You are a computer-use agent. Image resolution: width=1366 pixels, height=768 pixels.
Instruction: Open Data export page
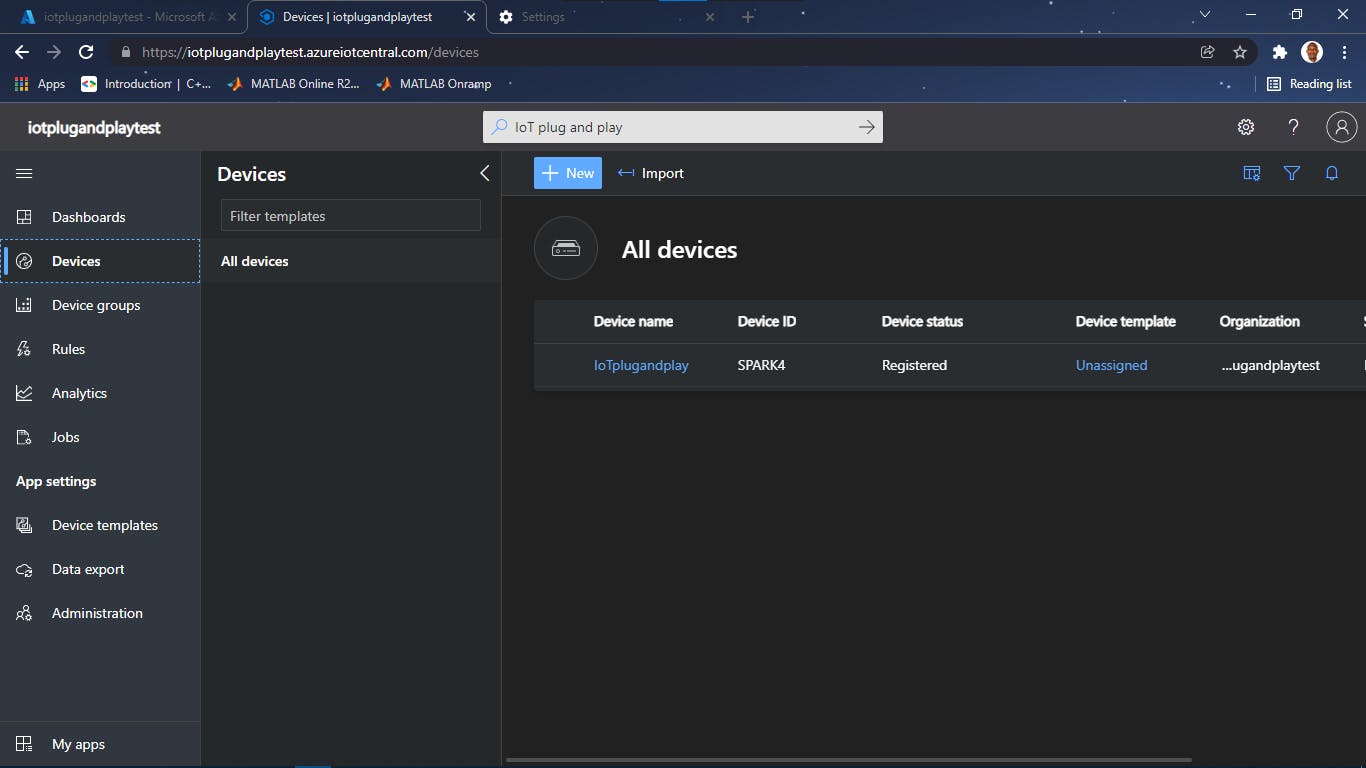pyautogui.click(x=100, y=569)
